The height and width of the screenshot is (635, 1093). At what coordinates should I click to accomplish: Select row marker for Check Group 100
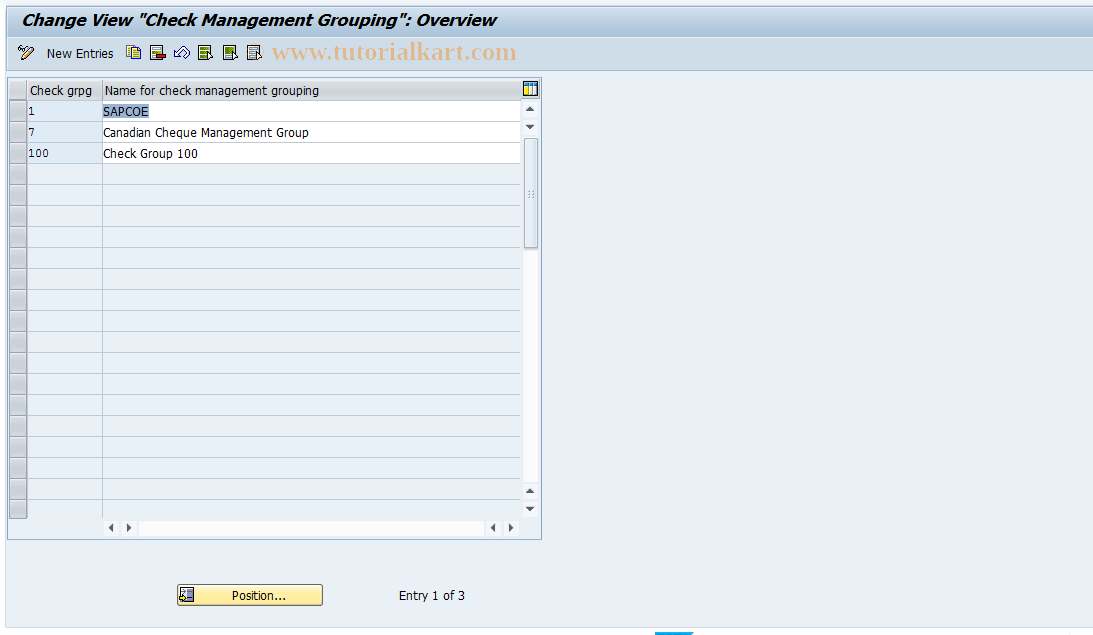pos(18,153)
